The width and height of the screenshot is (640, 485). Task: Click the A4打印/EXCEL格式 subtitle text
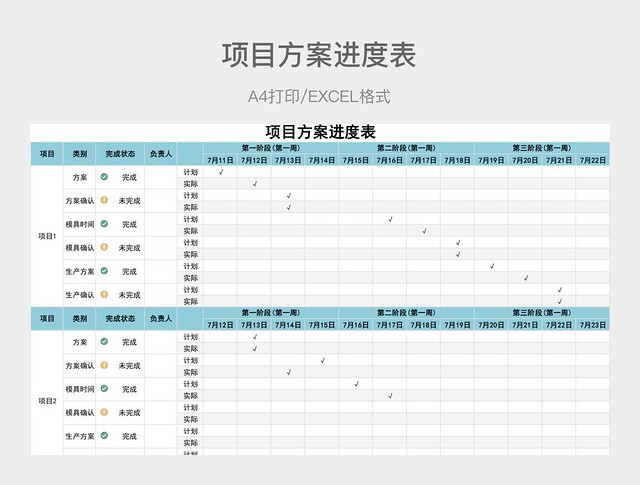(x=319, y=97)
